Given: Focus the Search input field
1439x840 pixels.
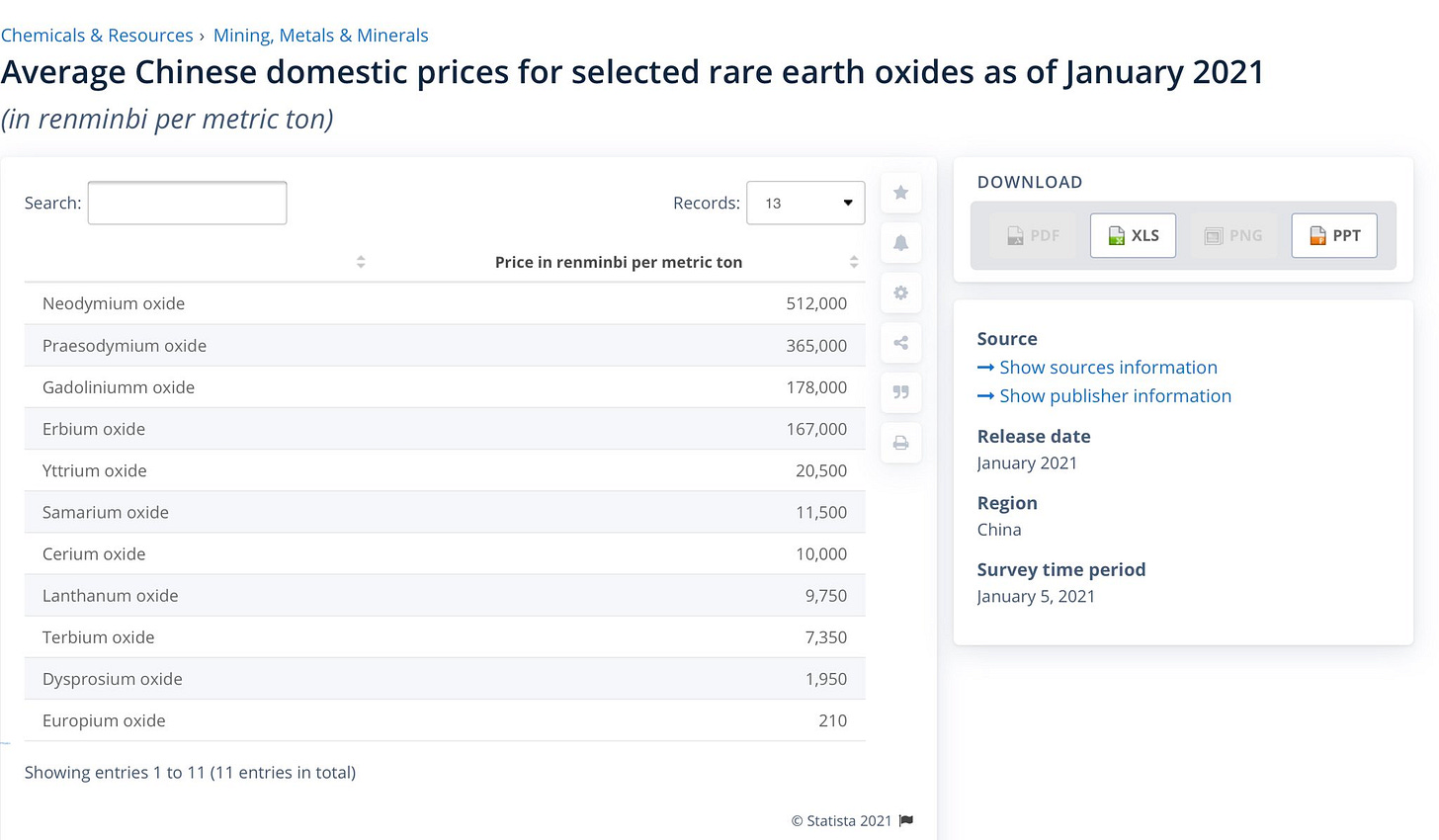Looking at the screenshot, I should click(x=187, y=203).
